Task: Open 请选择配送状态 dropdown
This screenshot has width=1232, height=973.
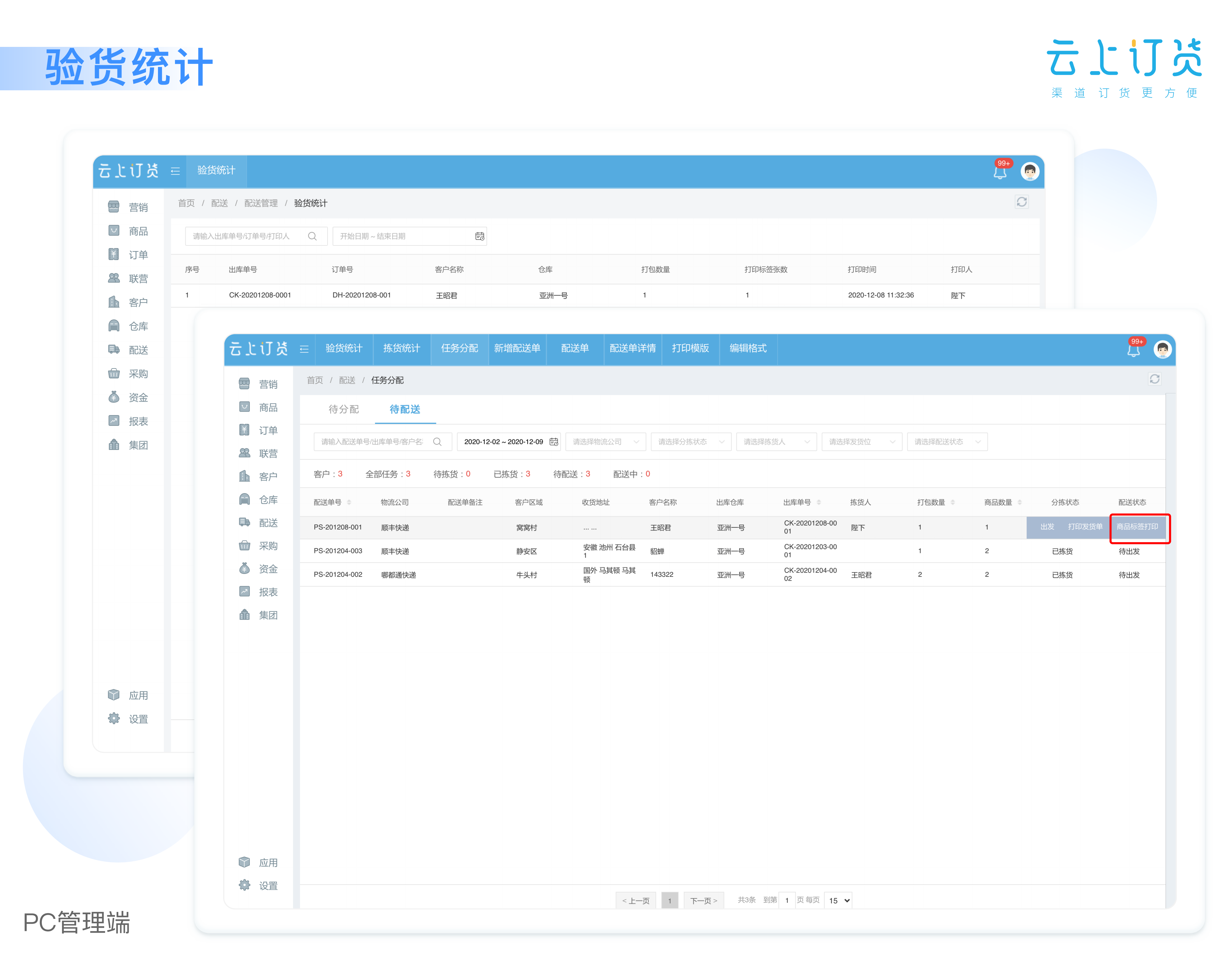Action: click(x=947, y=442)
